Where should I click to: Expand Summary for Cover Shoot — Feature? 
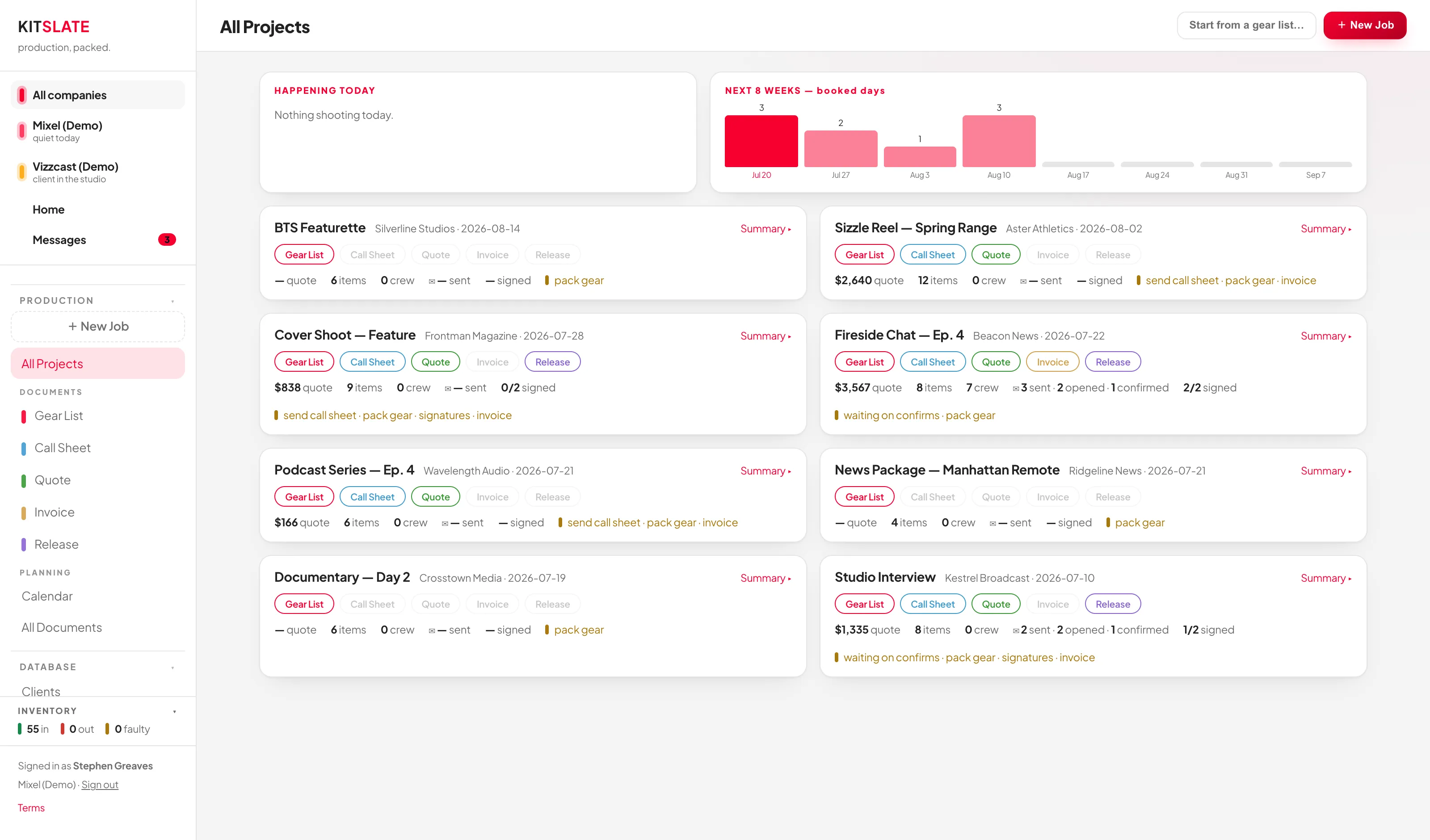coord(765,336)
